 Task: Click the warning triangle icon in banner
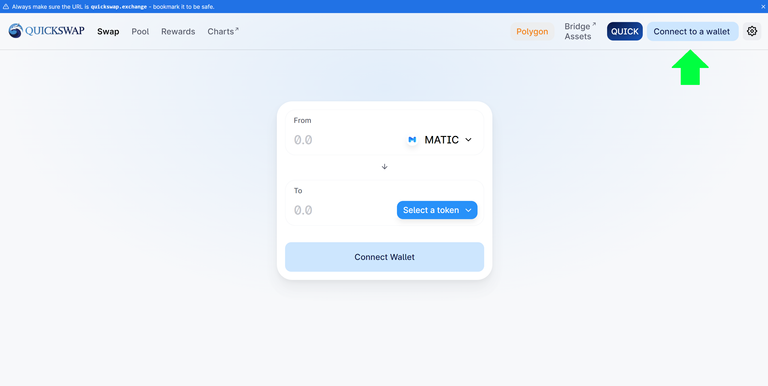6,7
